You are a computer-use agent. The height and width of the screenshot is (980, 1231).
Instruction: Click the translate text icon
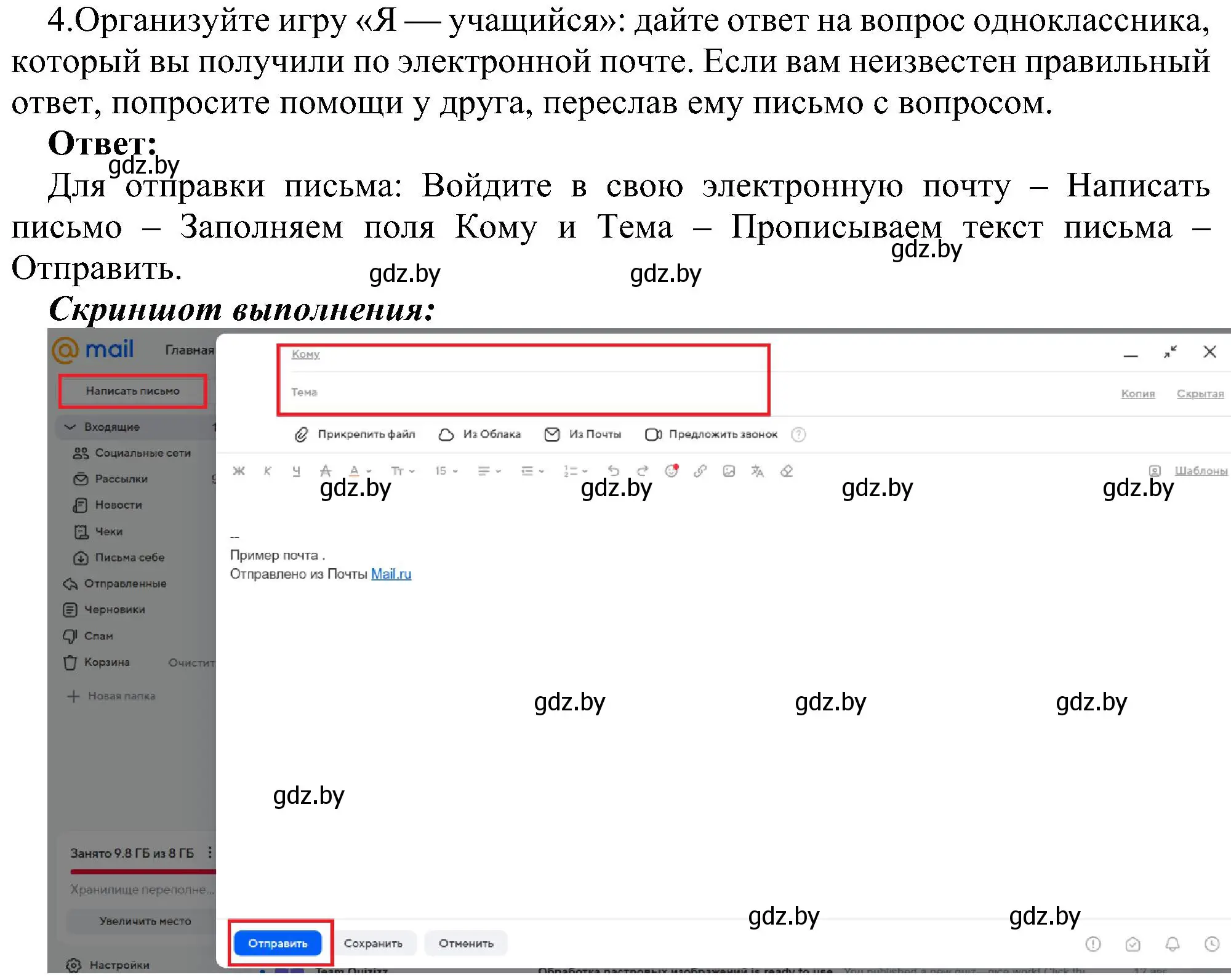pyautogui.click(x=757, y=471)
